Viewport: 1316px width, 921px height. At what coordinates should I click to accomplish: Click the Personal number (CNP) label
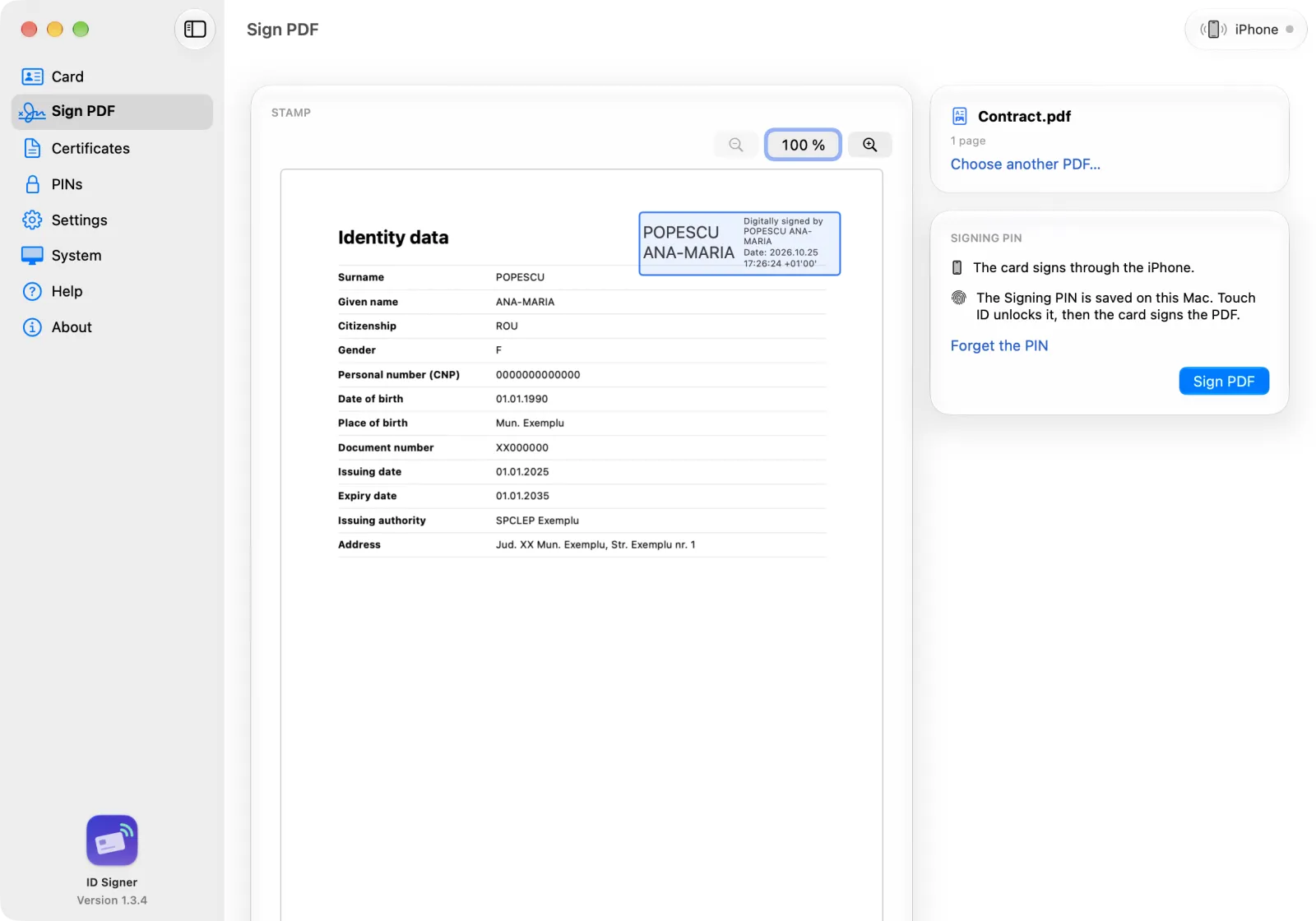pos(399,374)
